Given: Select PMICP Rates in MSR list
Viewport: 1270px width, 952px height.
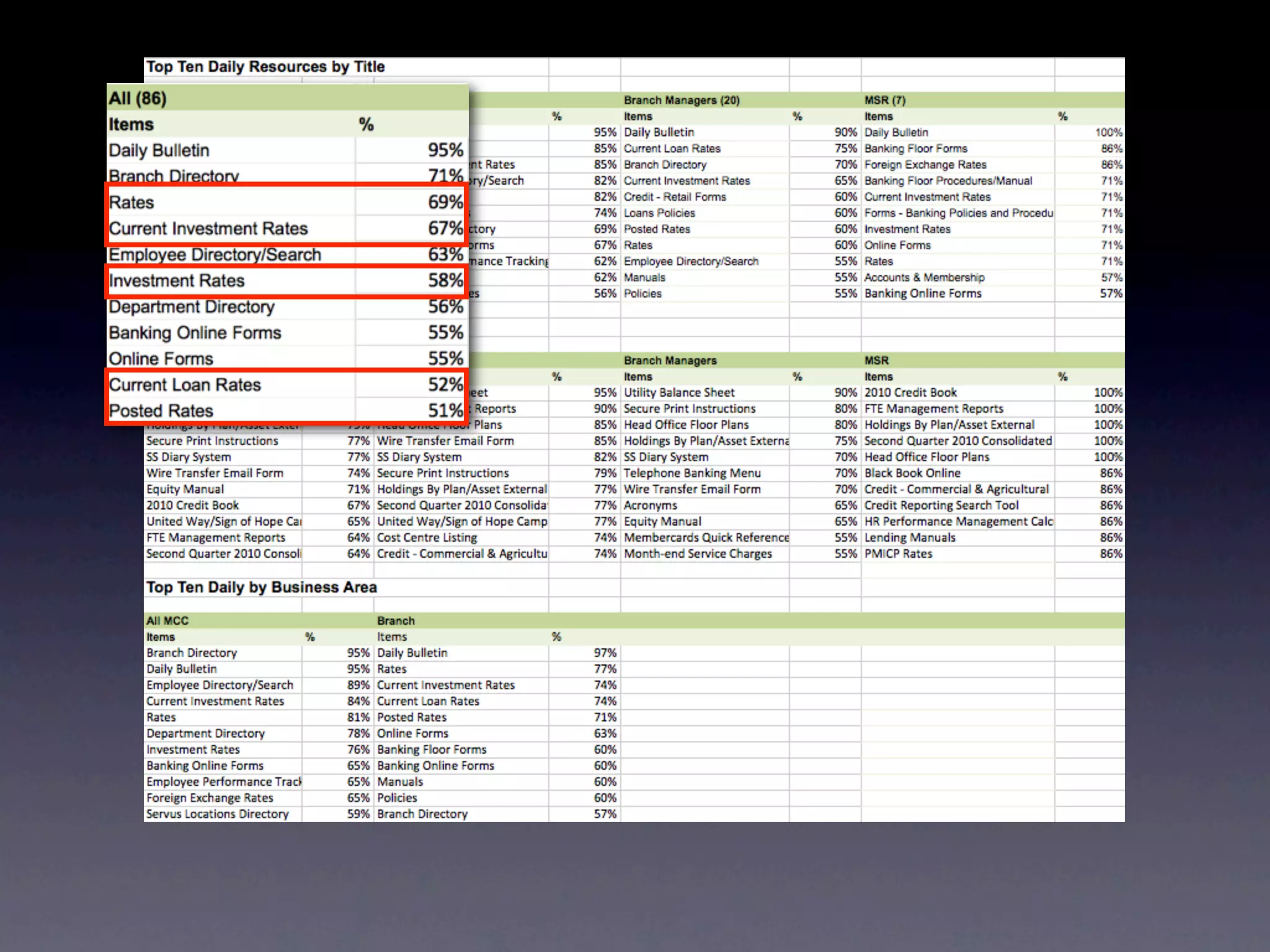Looking at the screenshot, I should 898,554.
